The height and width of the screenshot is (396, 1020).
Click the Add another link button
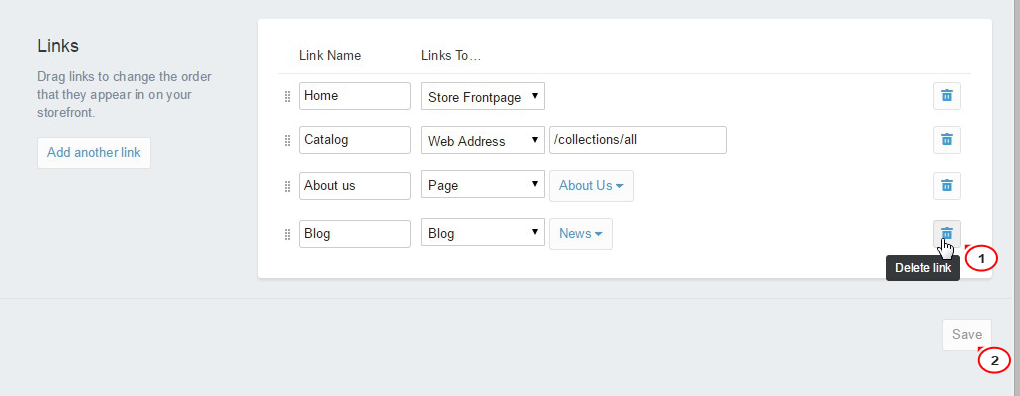point(94,153)
